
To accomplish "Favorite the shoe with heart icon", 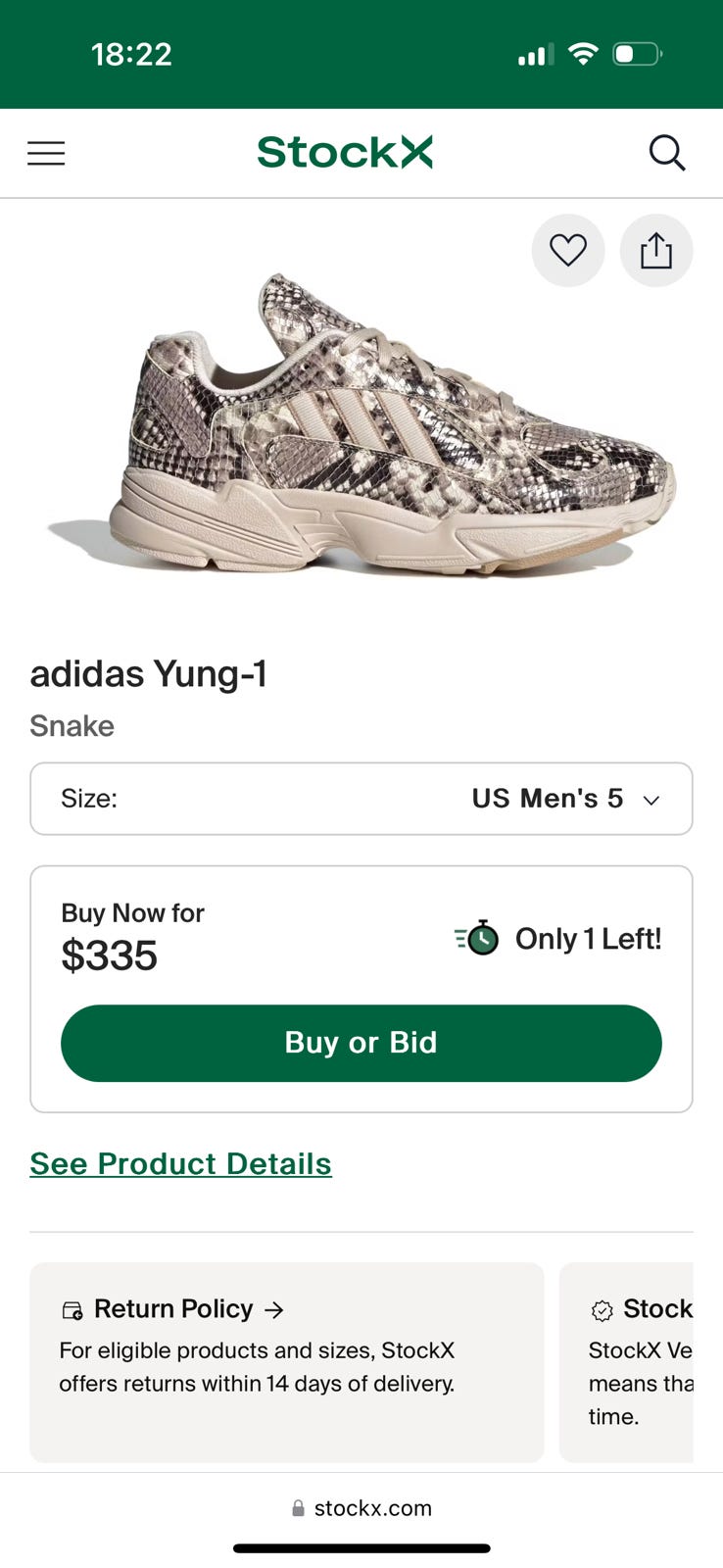I will tap(568, 251).
